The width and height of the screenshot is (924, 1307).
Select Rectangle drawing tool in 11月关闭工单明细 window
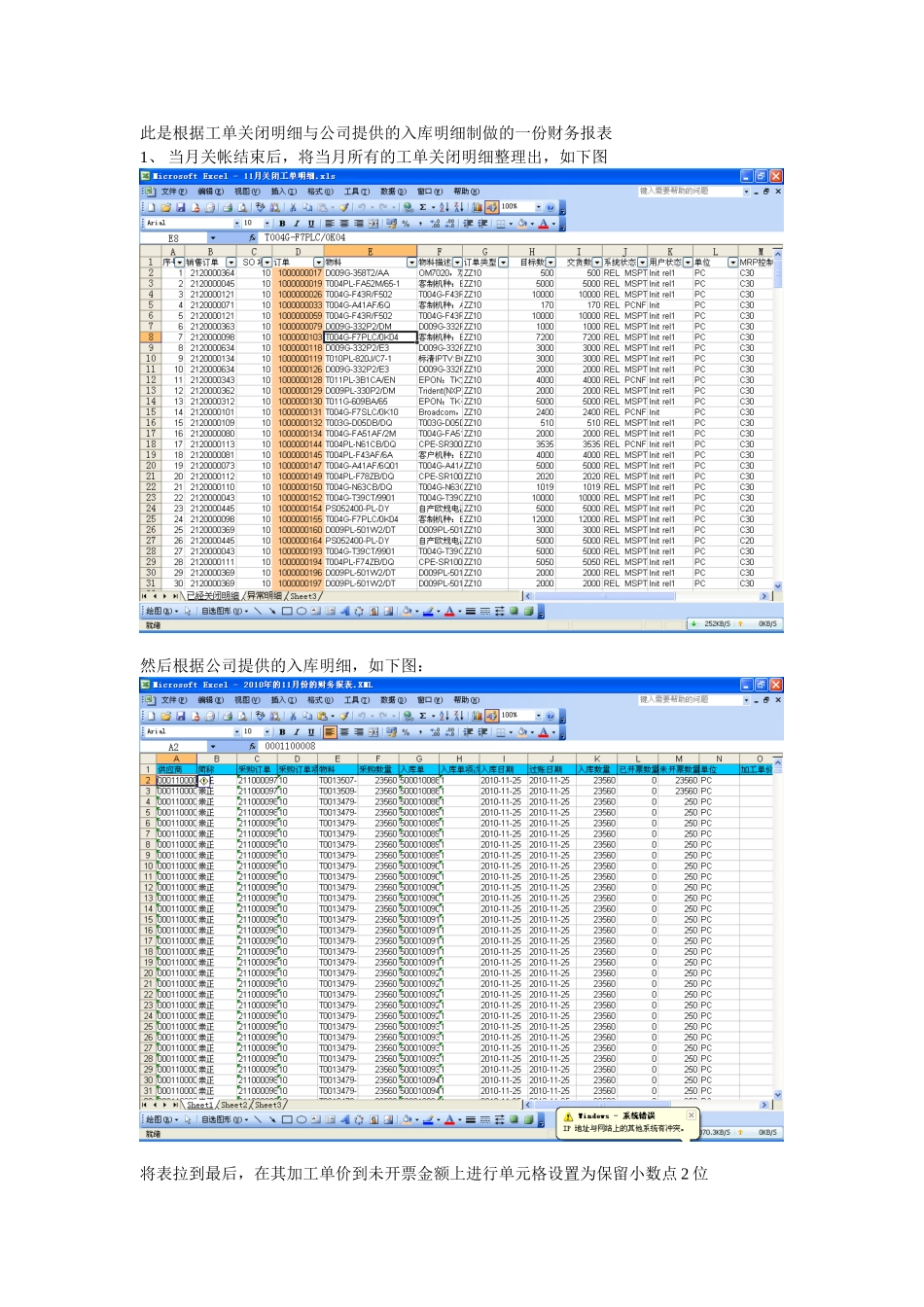(x=287, y=611)
